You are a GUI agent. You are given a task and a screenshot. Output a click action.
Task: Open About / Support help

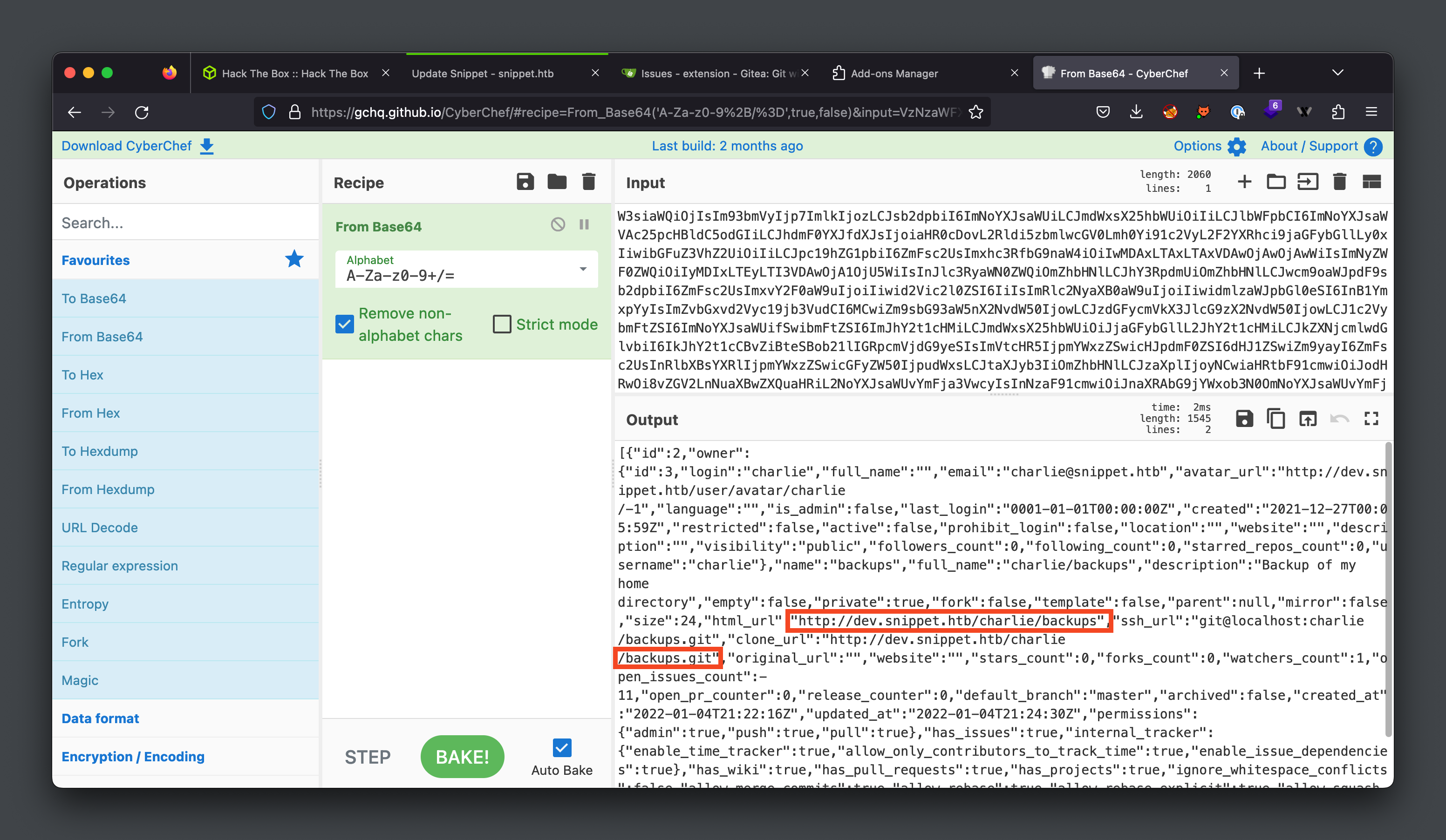click(x=1322, y=146)
